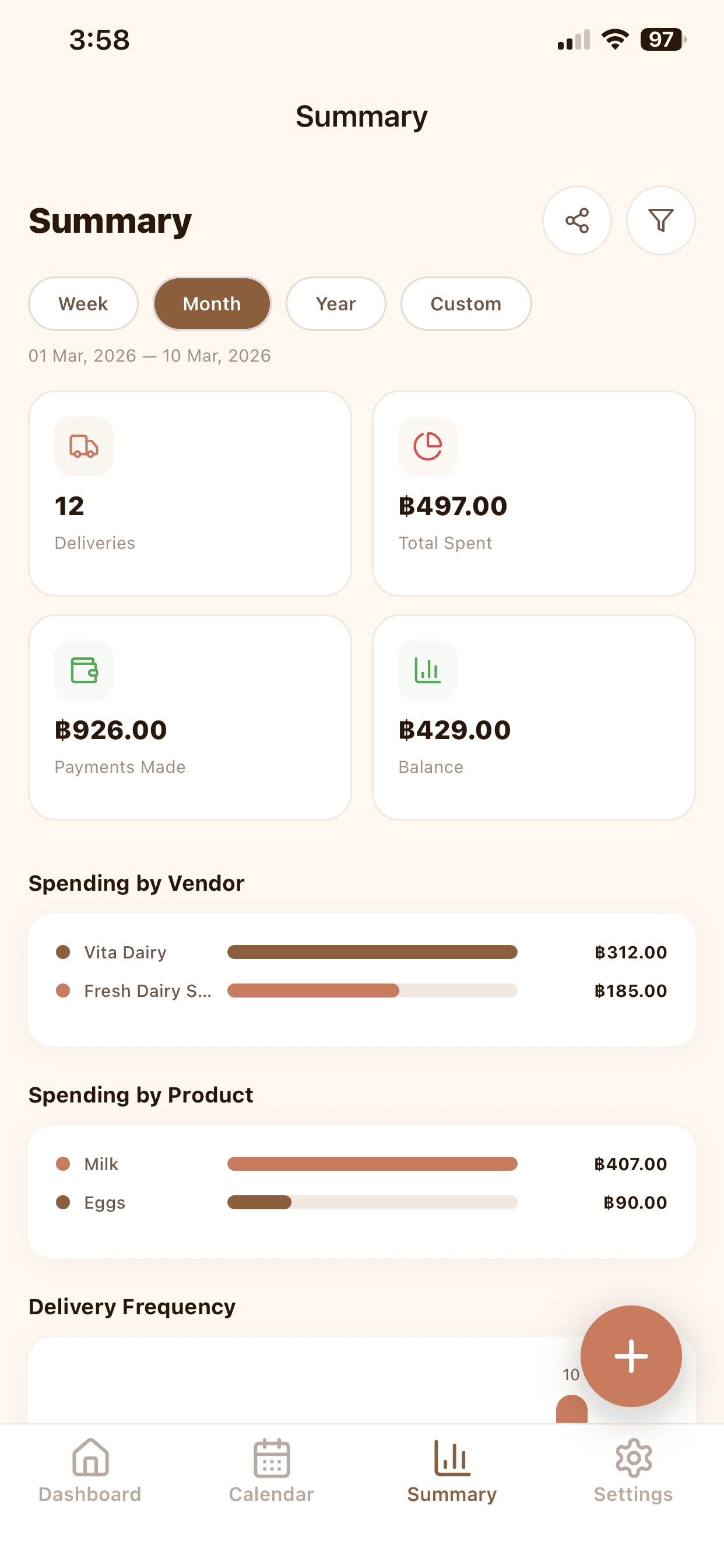
Task: Tap the date range 01 Mar — 10 Mar
Action: tap(150, 355)
